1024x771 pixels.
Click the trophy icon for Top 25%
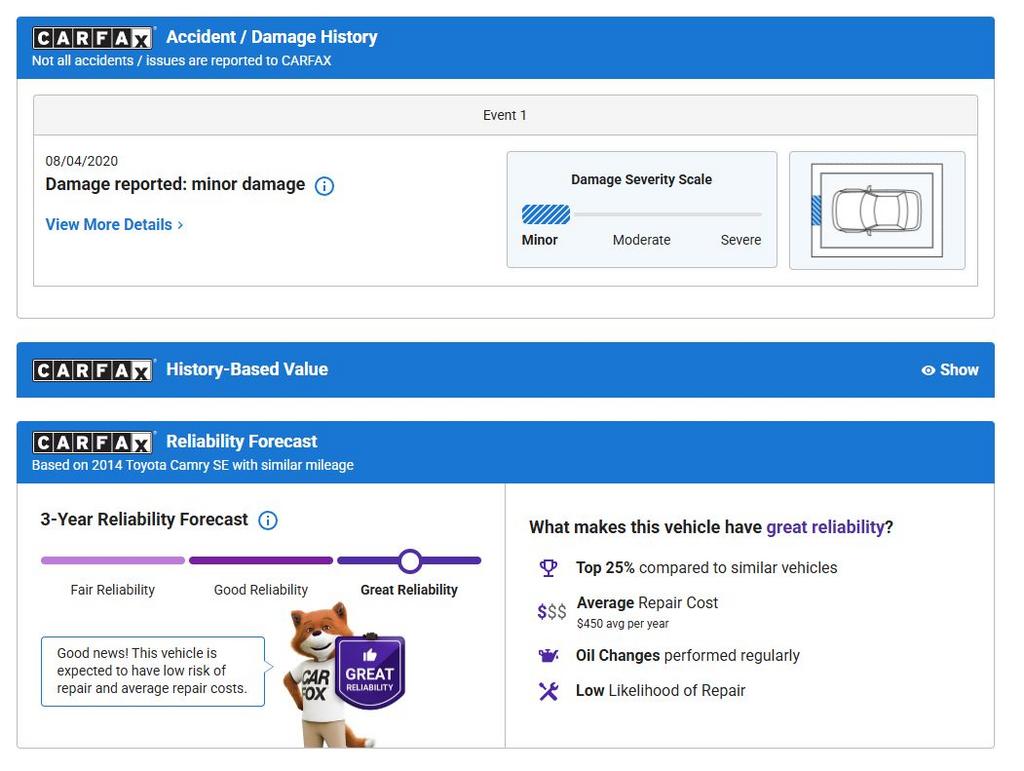[549, 568]
